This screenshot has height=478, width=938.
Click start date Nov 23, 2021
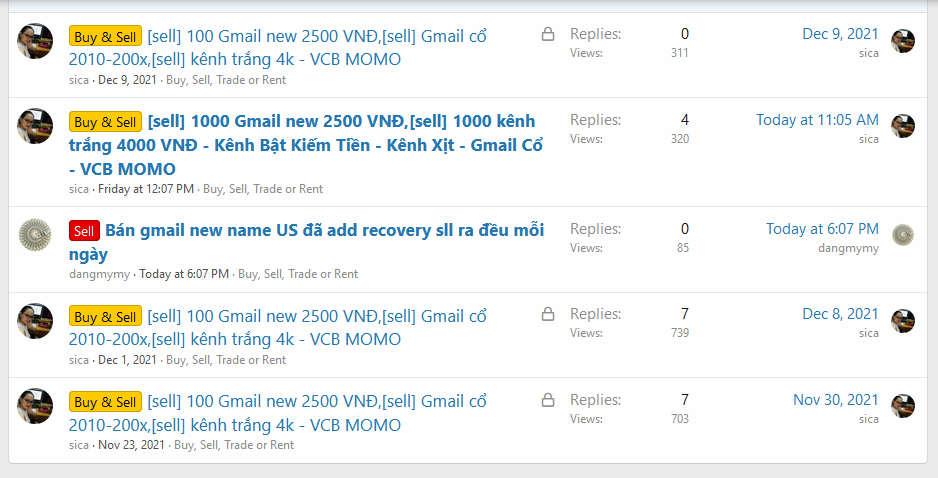tap(131, 445)
